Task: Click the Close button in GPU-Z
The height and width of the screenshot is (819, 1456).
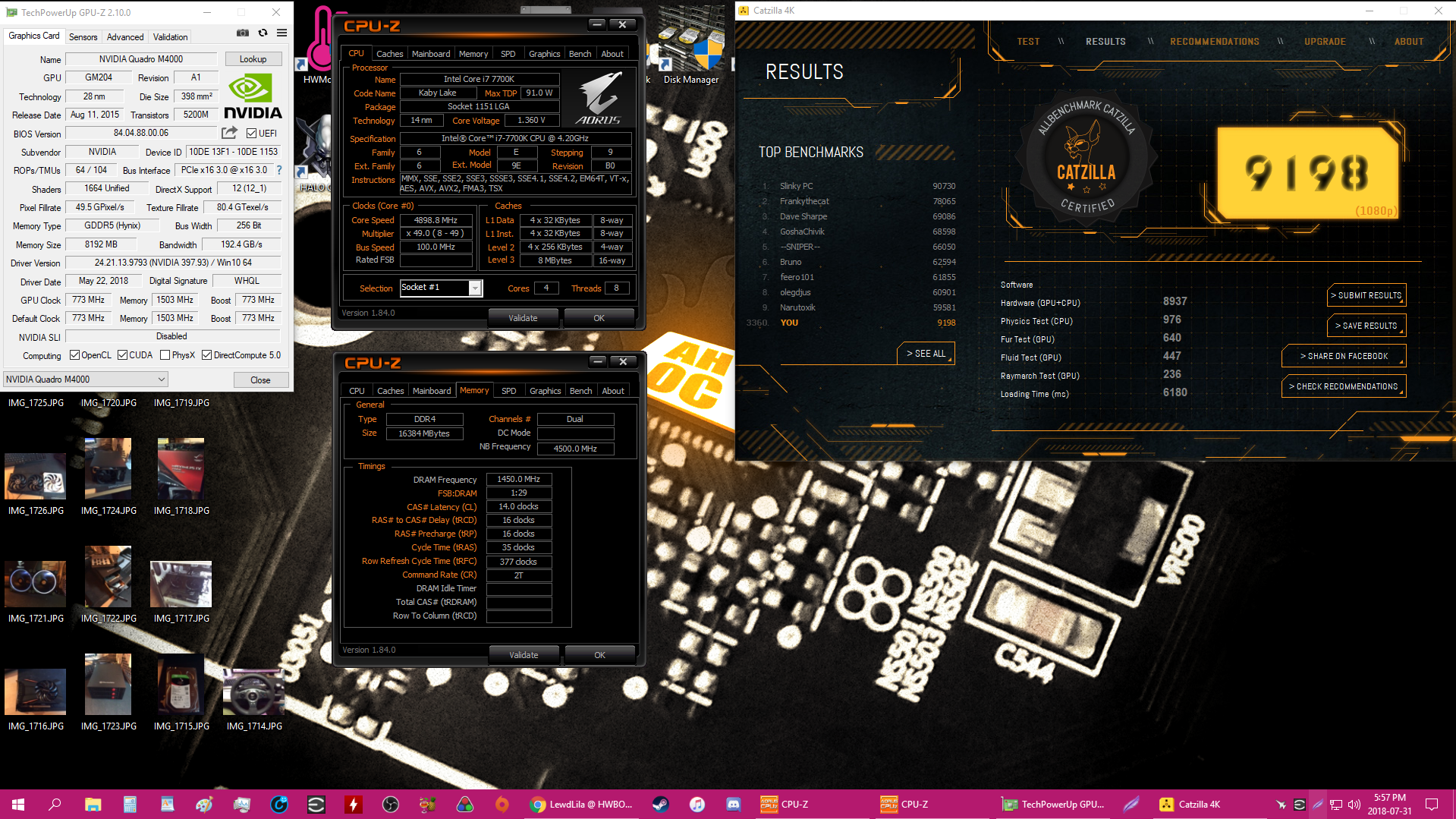Action: (260, 380)
